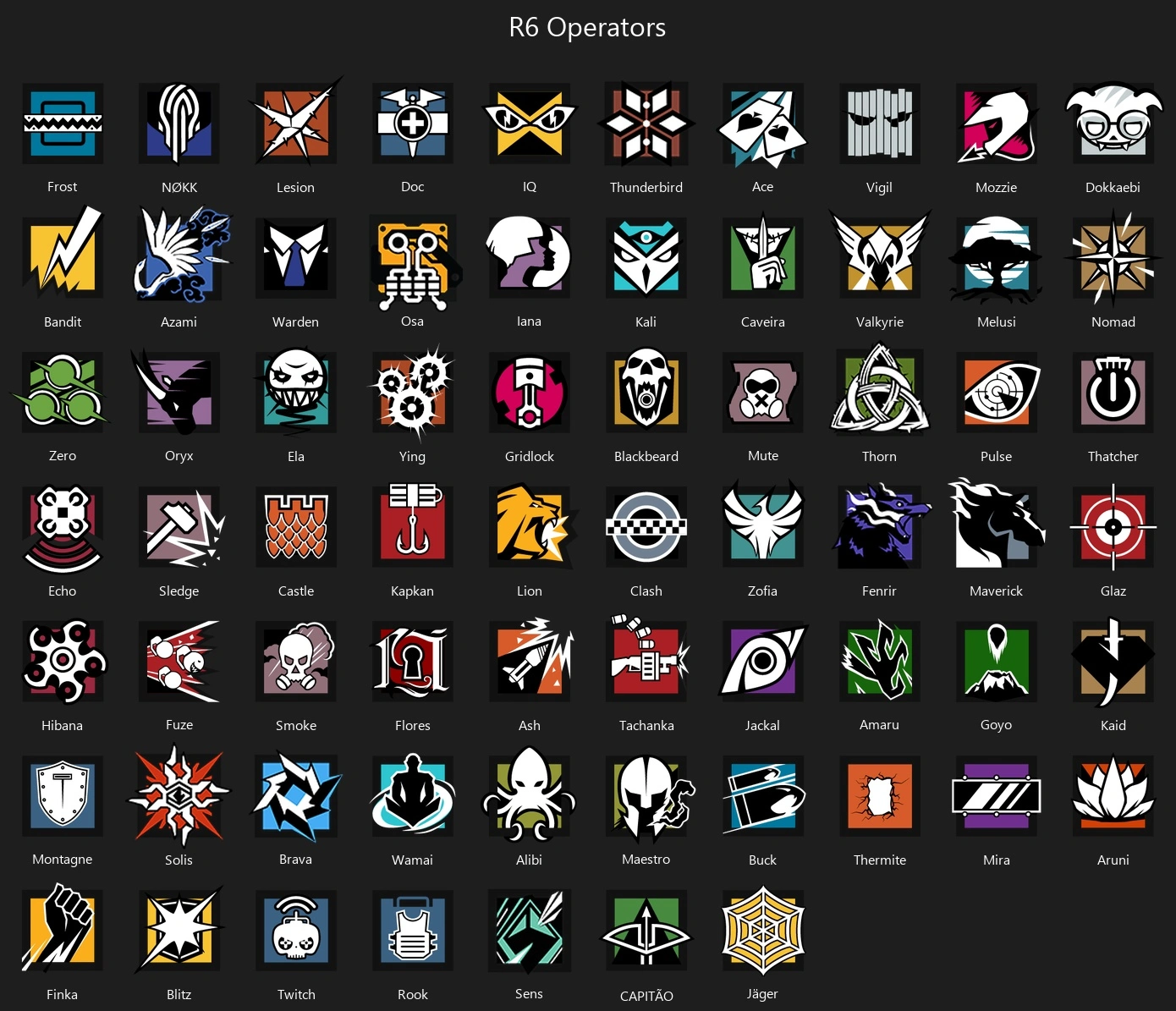The width and height of the screenshot is (1176, 1011).
Task: Select the Lion operator icon
Action: click(x=531, y=526)
